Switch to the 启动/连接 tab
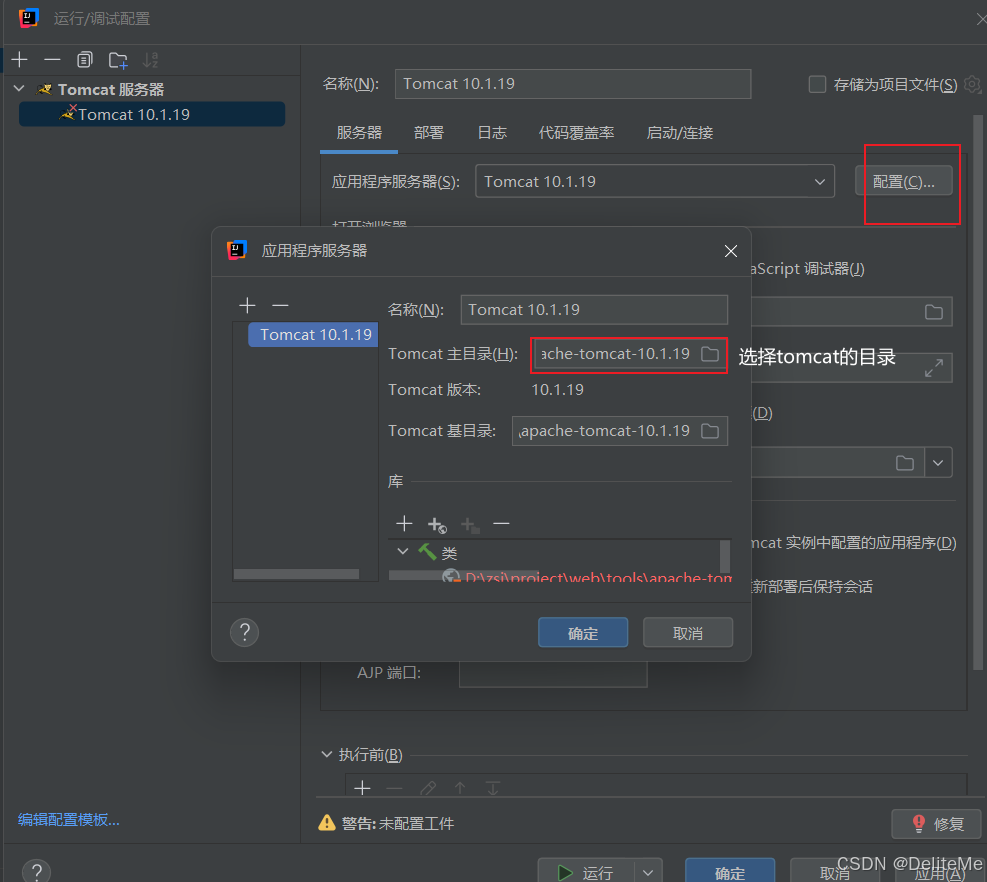The width and height of the screenshot is (987, 882). coord(679,133)
